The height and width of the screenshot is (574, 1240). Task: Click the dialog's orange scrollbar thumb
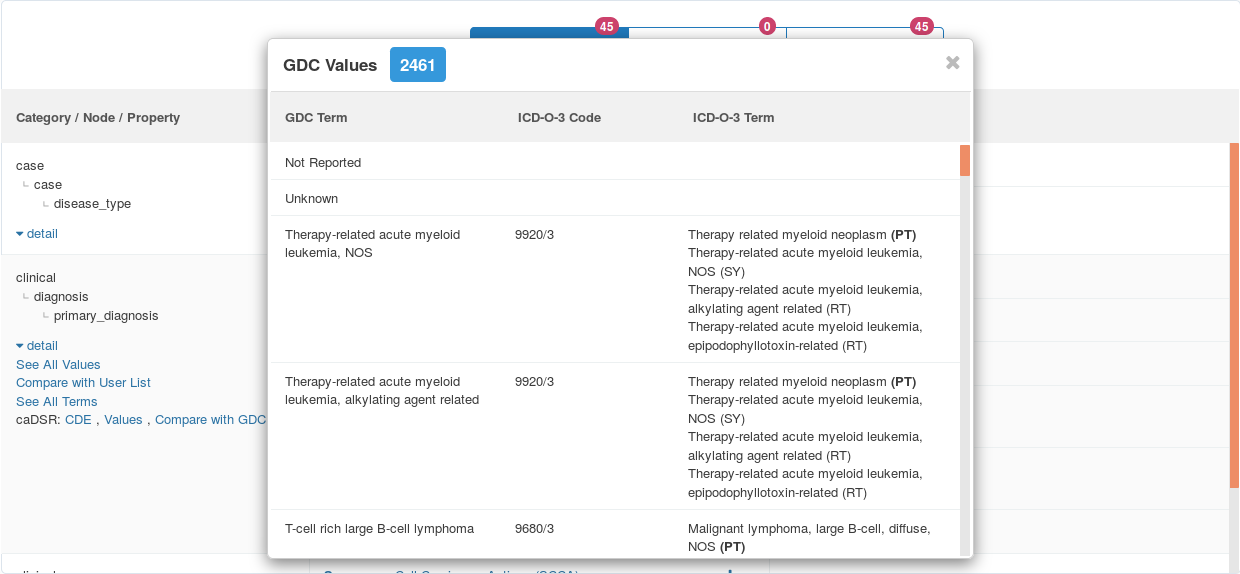[965, 160]
